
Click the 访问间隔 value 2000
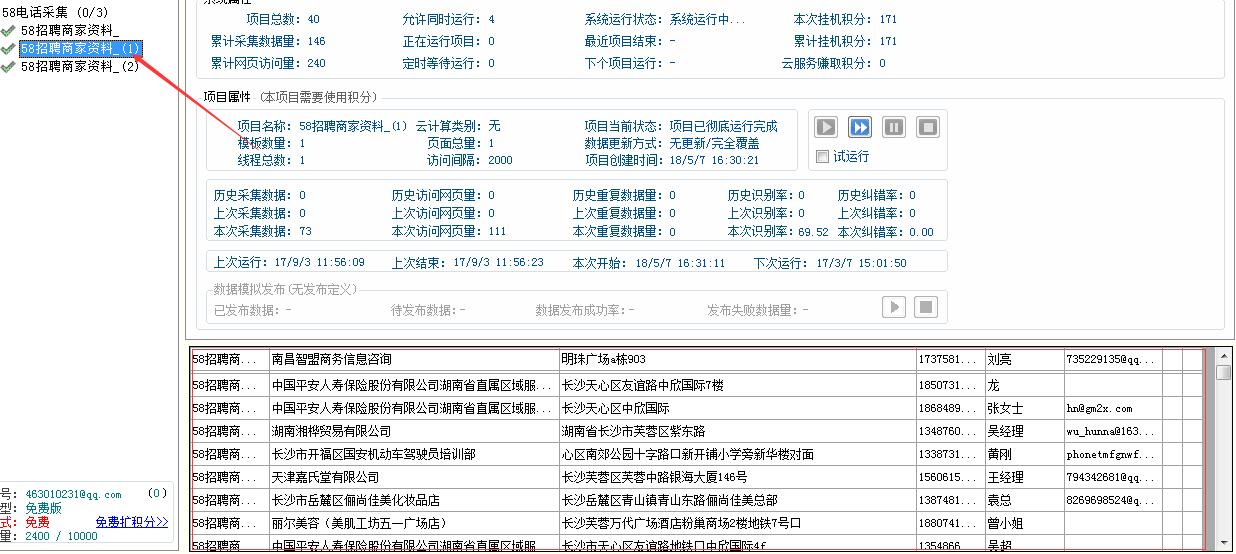click(500, 160)
